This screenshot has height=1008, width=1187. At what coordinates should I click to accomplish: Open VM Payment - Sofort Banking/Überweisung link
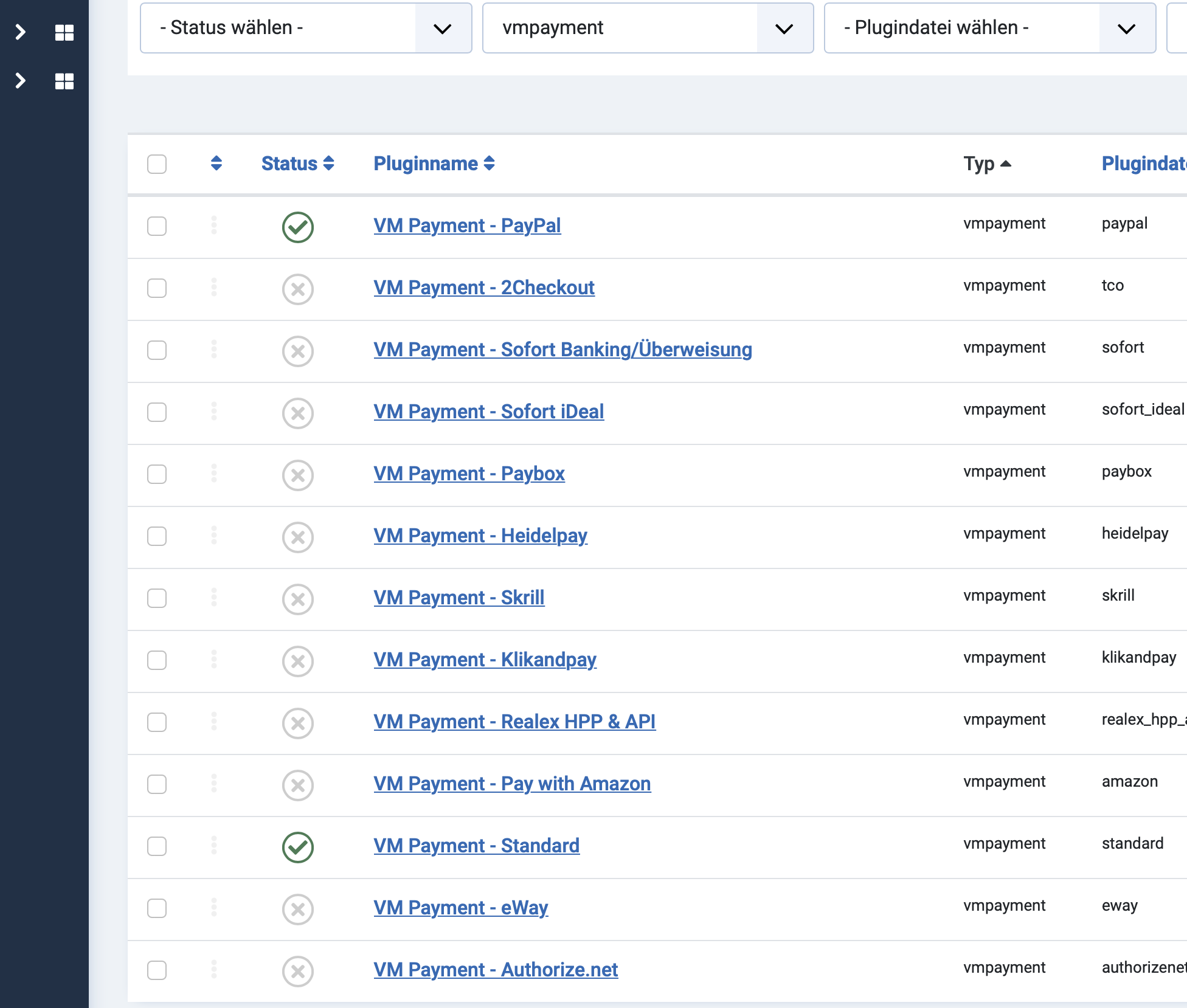[x=562, y=349]
